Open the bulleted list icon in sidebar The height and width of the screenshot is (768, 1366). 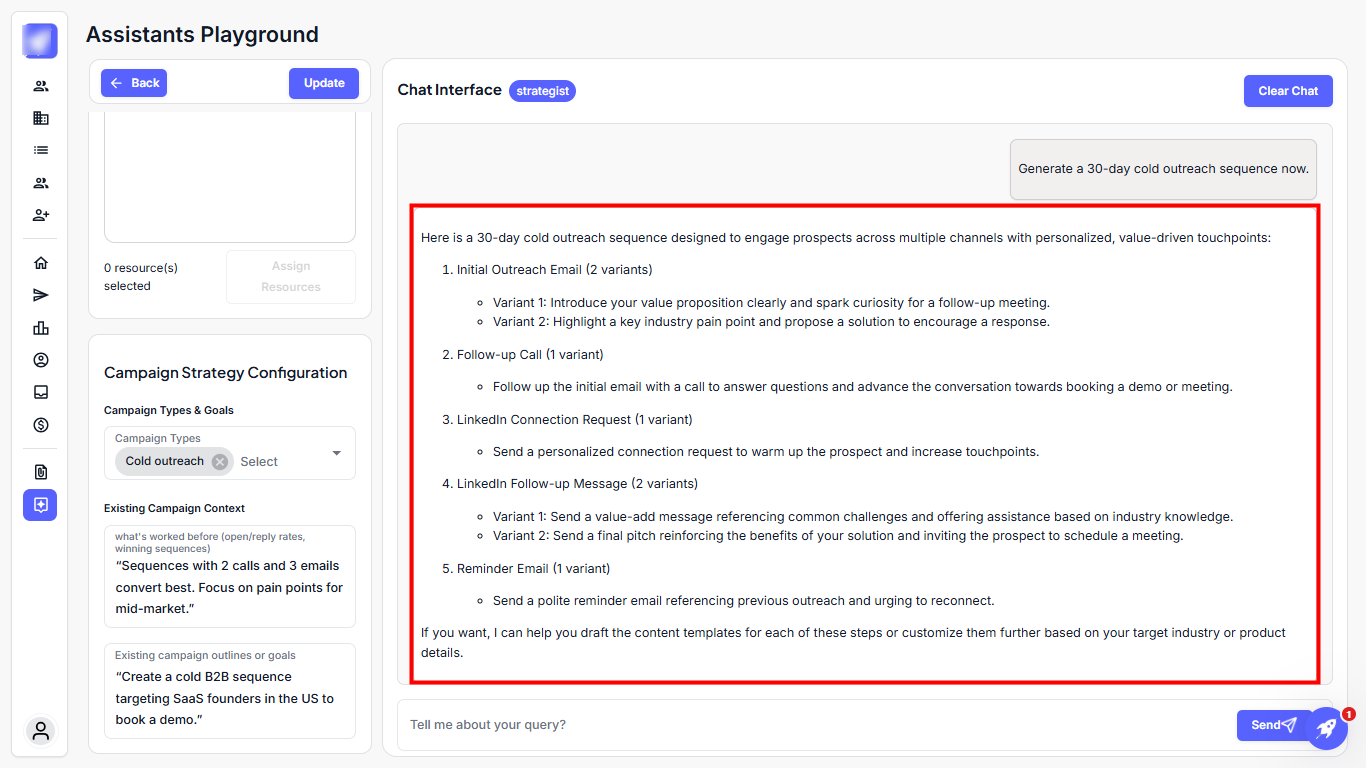(41, 150)
